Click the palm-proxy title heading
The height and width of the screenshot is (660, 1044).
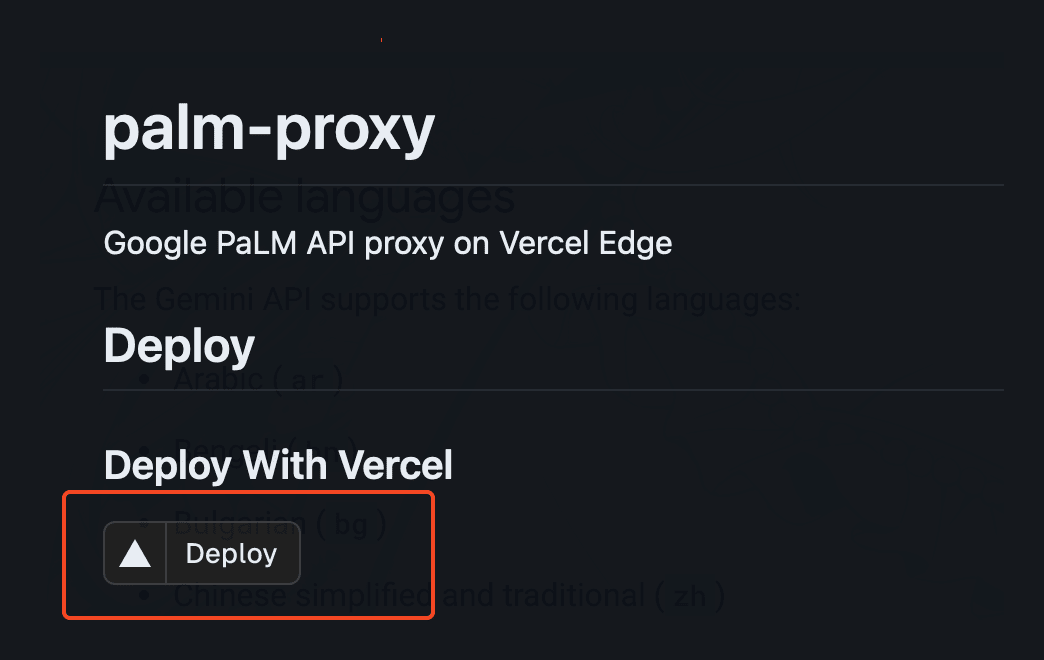tap(269, 129)
